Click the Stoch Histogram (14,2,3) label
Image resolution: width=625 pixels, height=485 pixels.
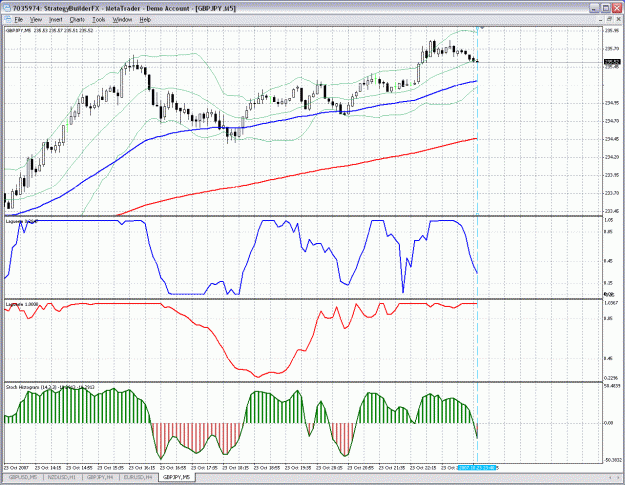[x=50, y=387]
